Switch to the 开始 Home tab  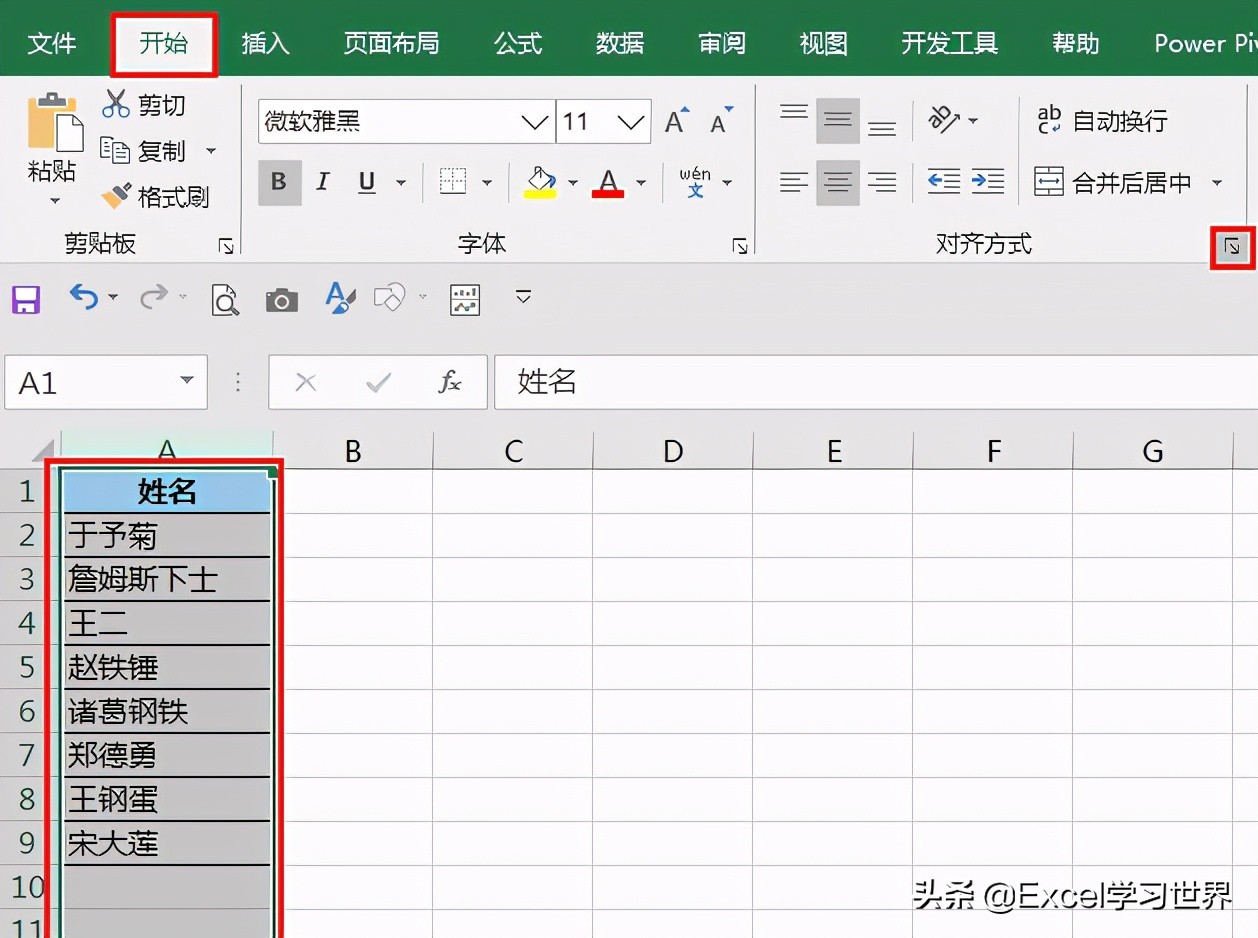click(x=164, y=43)
